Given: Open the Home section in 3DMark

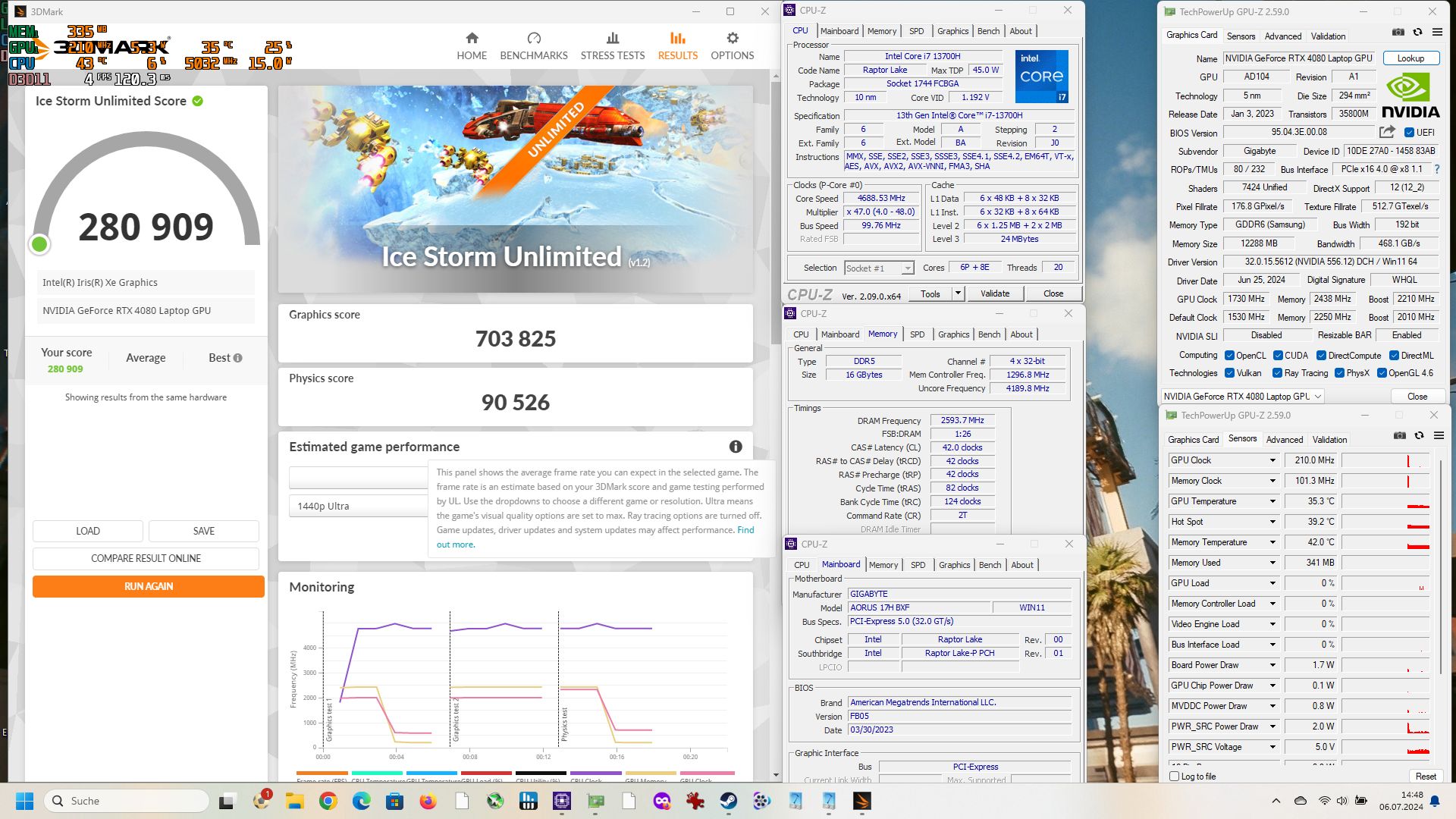Looking at the screenshot, I should (x=472, y=46).
